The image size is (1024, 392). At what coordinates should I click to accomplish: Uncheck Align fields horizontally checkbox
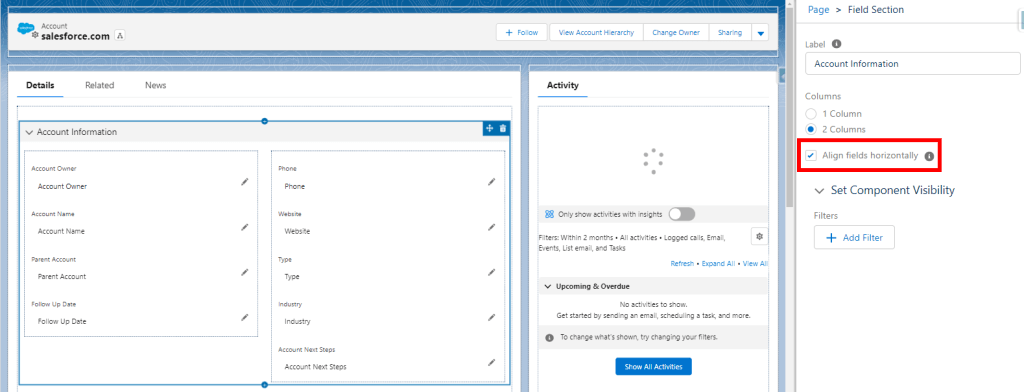coord(811,155)
